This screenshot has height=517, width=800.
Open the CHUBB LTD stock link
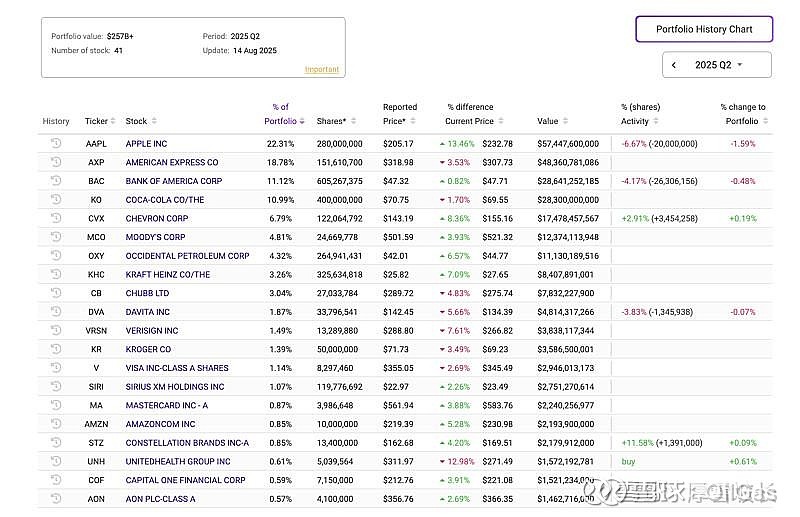point(147,293)
